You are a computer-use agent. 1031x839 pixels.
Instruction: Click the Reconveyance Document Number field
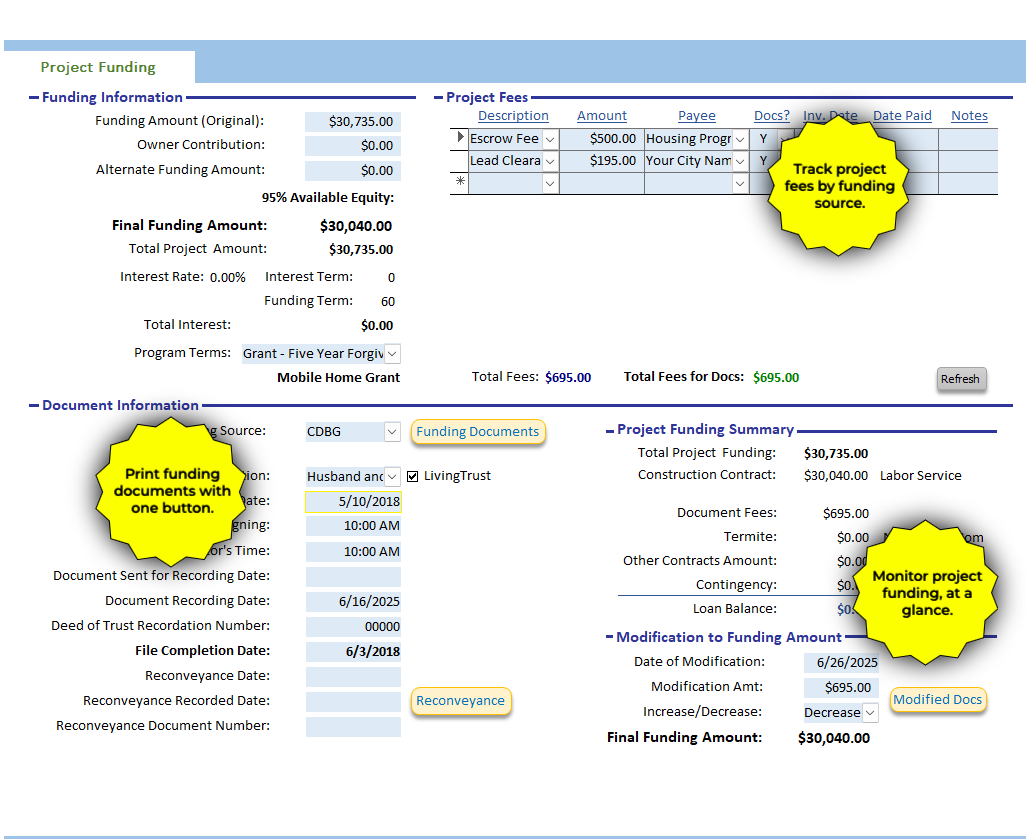tap(353, 727)
